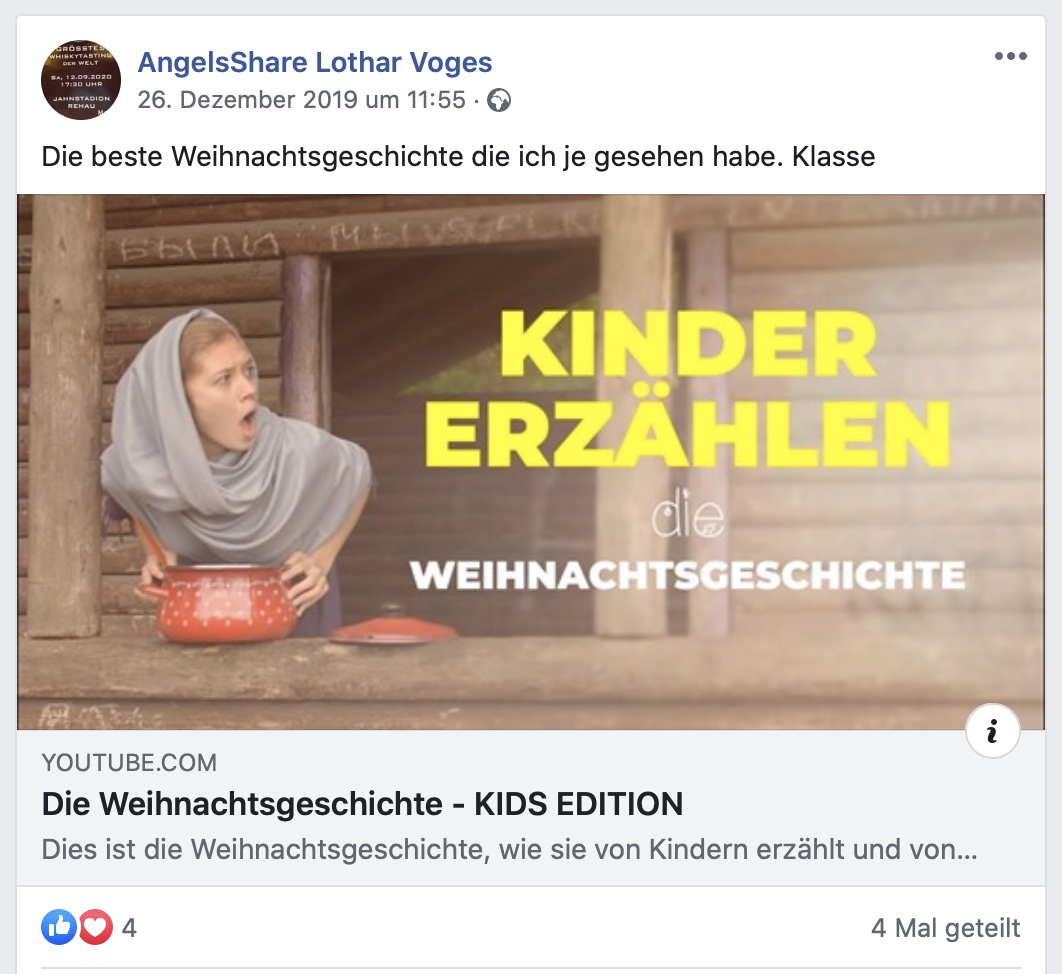Click the white WEIHNACHTSGESCHICHTE text in the preview

point(687,574)
